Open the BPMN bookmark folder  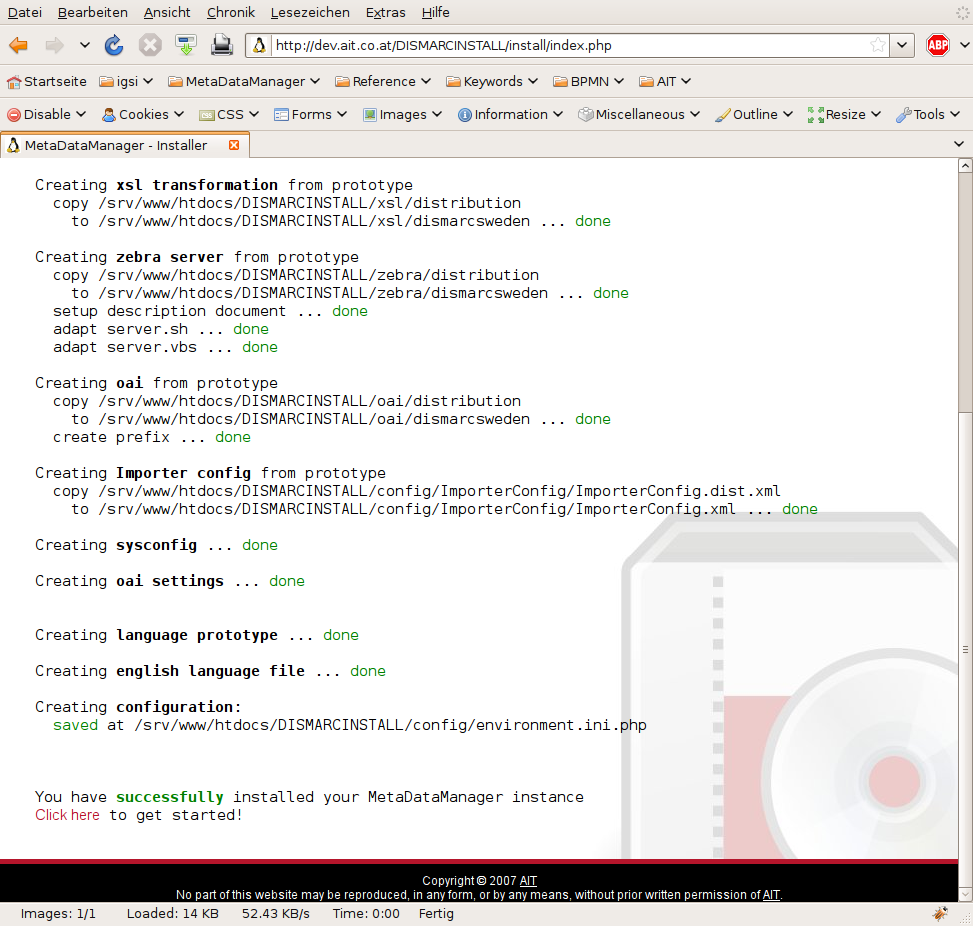[588, 81]
